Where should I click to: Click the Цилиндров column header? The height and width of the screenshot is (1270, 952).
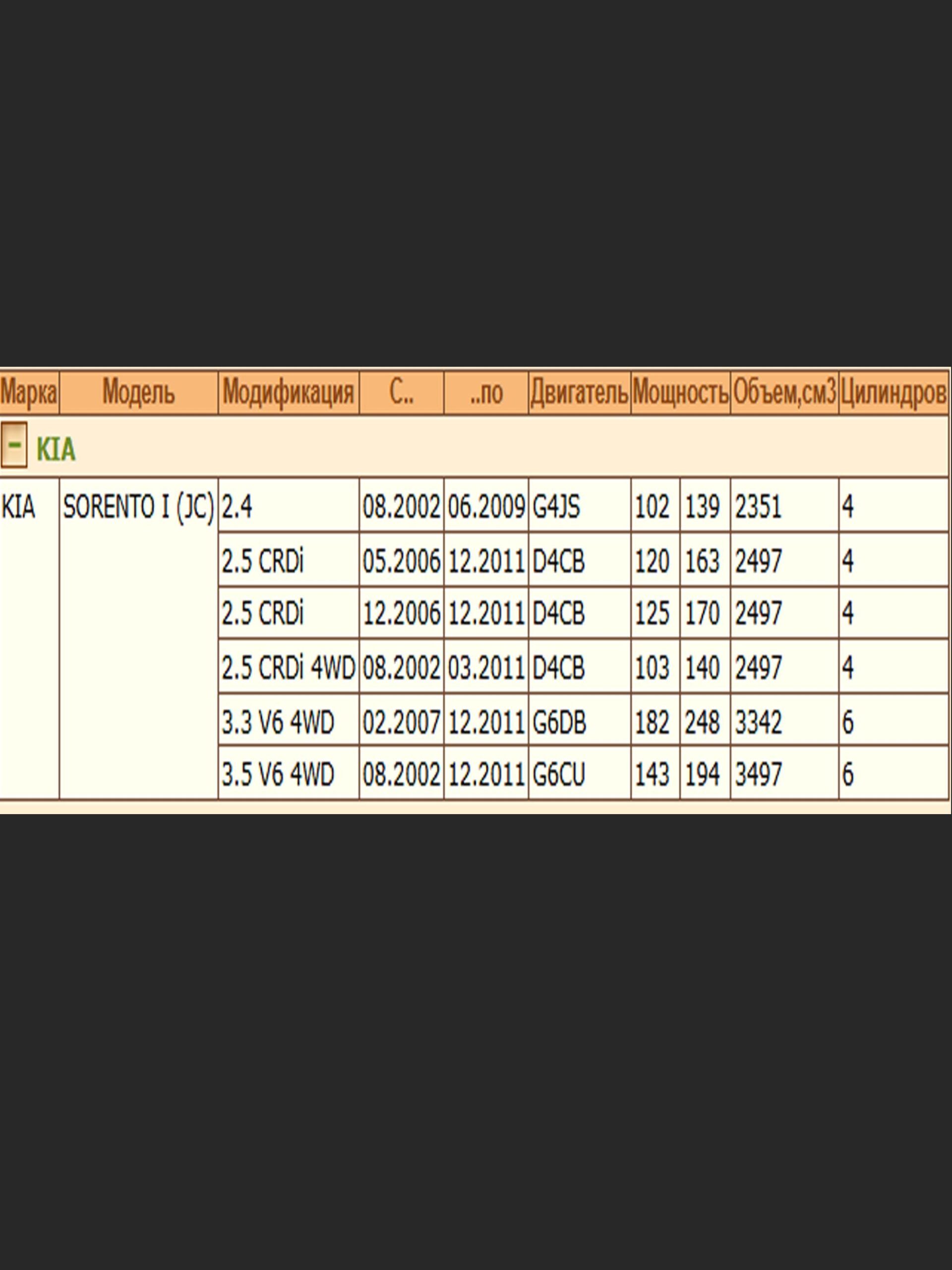click(893, 393)
